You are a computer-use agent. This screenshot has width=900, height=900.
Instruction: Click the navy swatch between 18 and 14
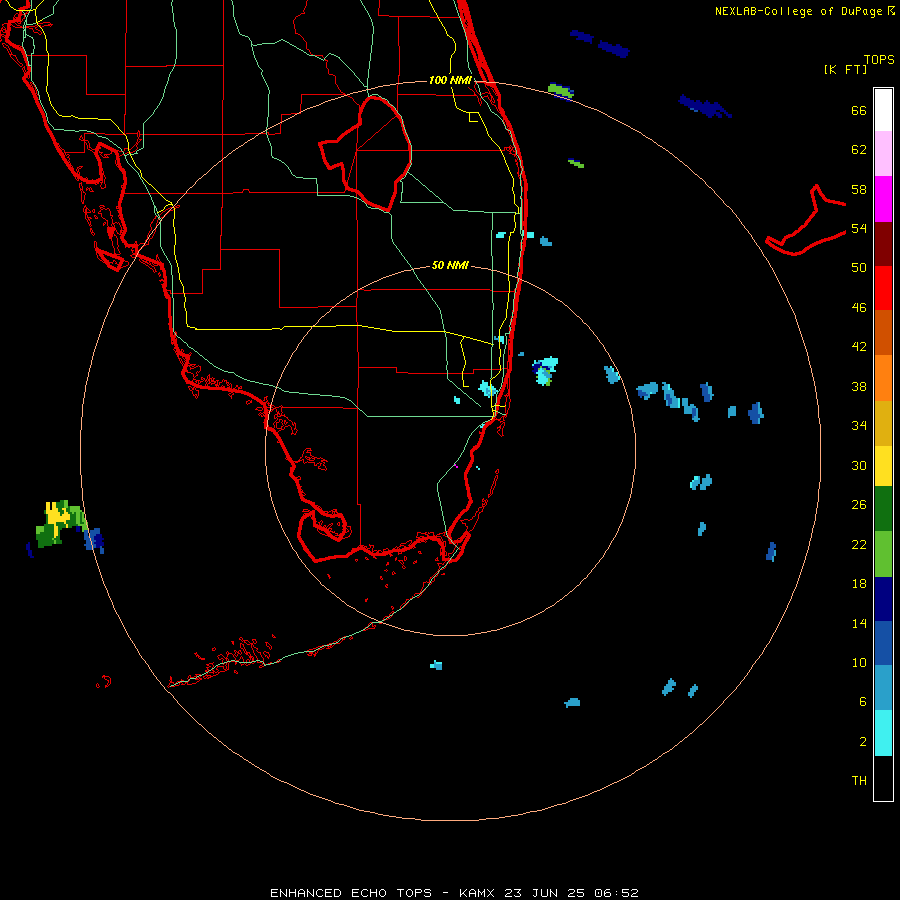pyautogui.click(x=883, y=599)
